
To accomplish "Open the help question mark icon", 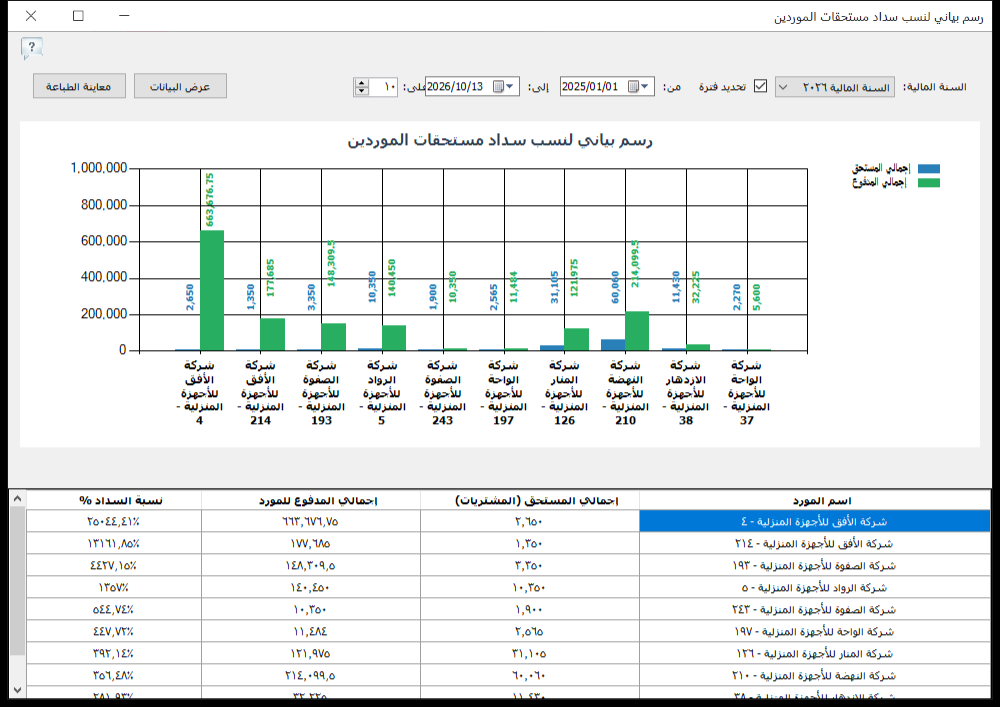I will click(31, 48).
